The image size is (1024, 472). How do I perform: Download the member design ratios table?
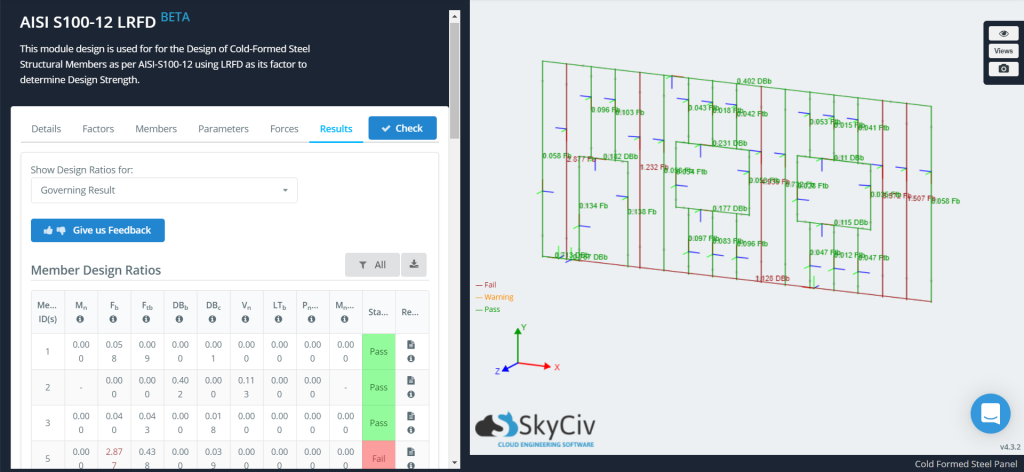414,264
